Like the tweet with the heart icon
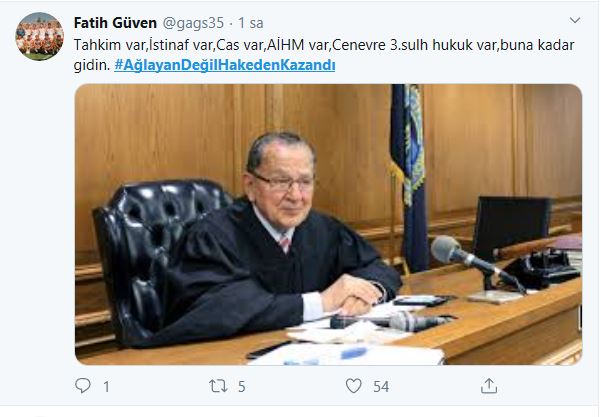 click(353, 386)
